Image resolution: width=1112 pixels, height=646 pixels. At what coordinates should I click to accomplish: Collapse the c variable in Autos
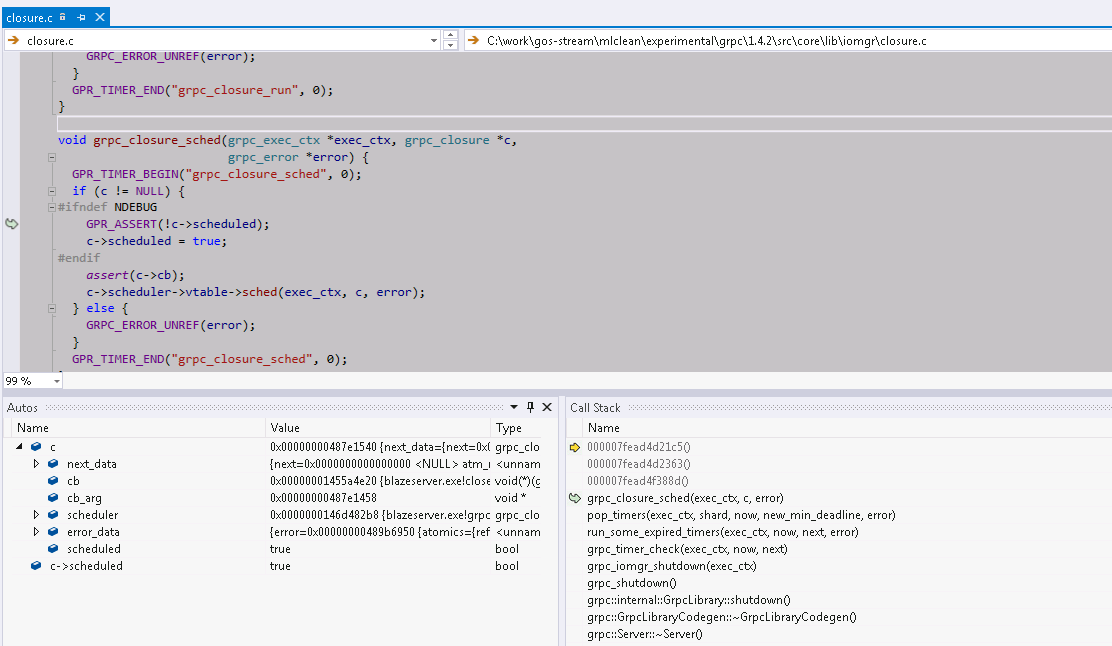click(18, 446)
